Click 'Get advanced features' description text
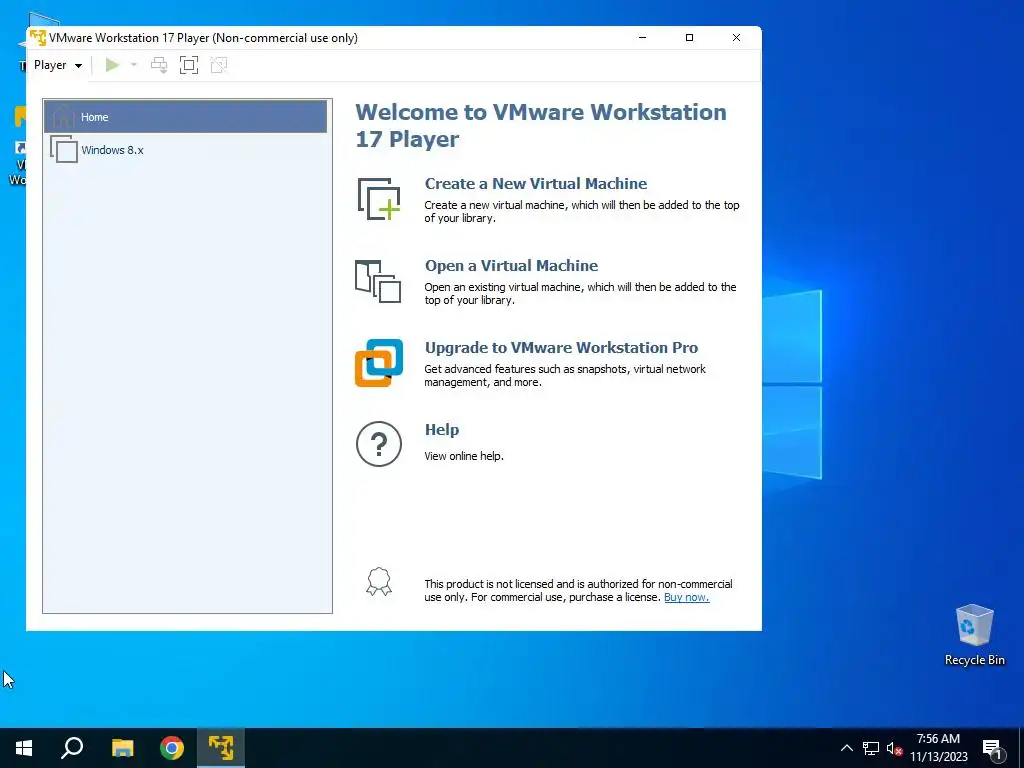 pos(565,376)
